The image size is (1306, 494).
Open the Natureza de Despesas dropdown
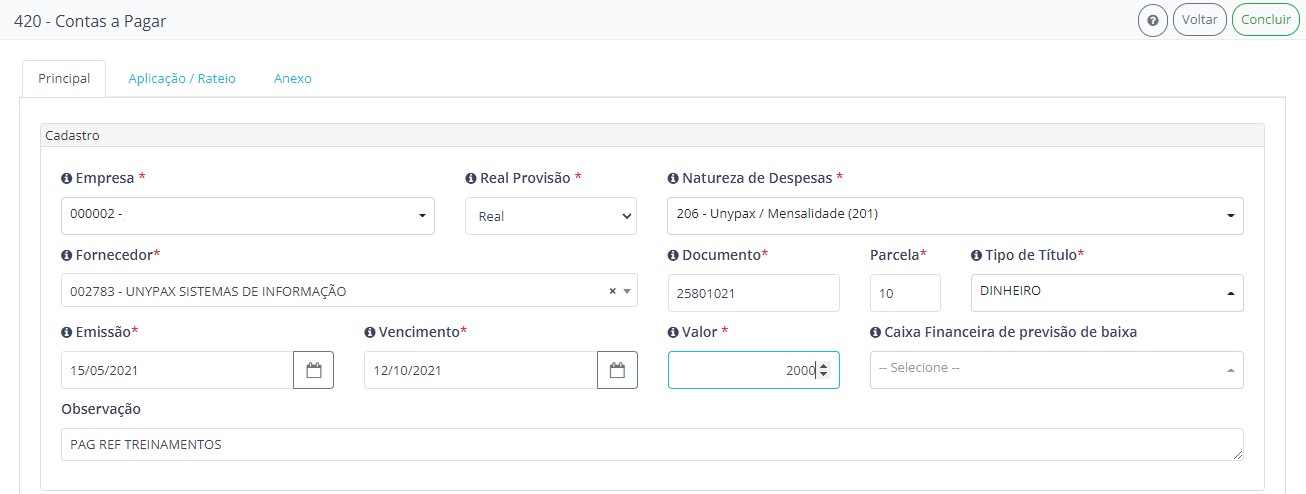955,215
